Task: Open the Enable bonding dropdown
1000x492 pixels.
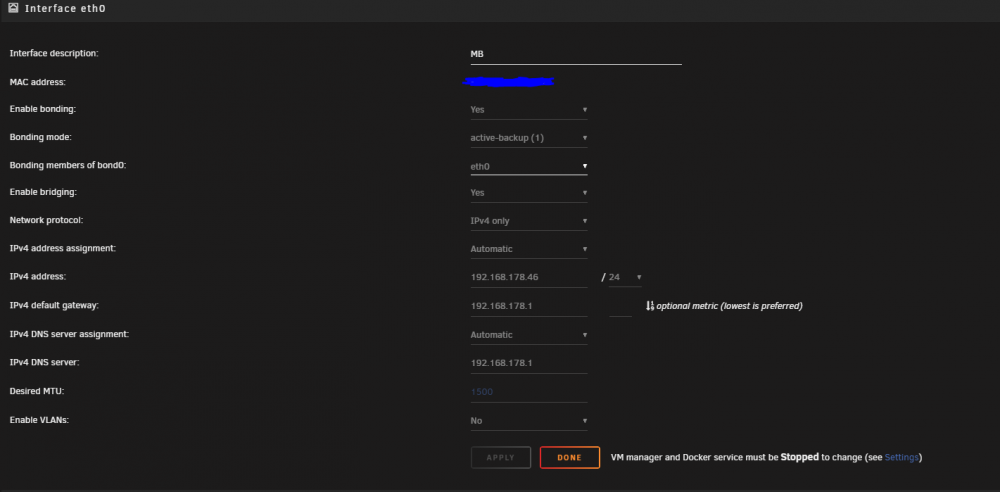Action: pos(529,110)
